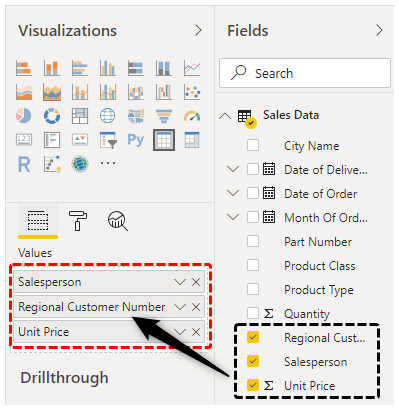This screenshot has height=410, width=399.
Task: Select the ribbon chart visual
Action: (136, 92)
